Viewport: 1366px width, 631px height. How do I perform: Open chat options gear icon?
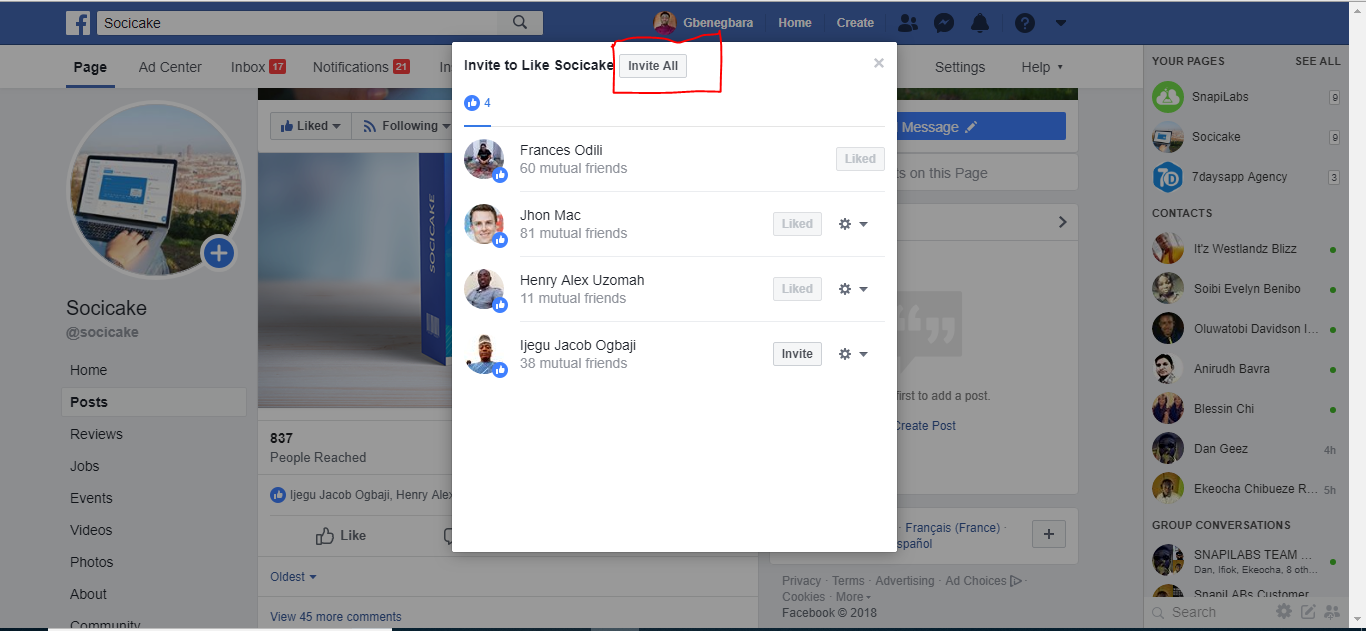point(1284,612)
